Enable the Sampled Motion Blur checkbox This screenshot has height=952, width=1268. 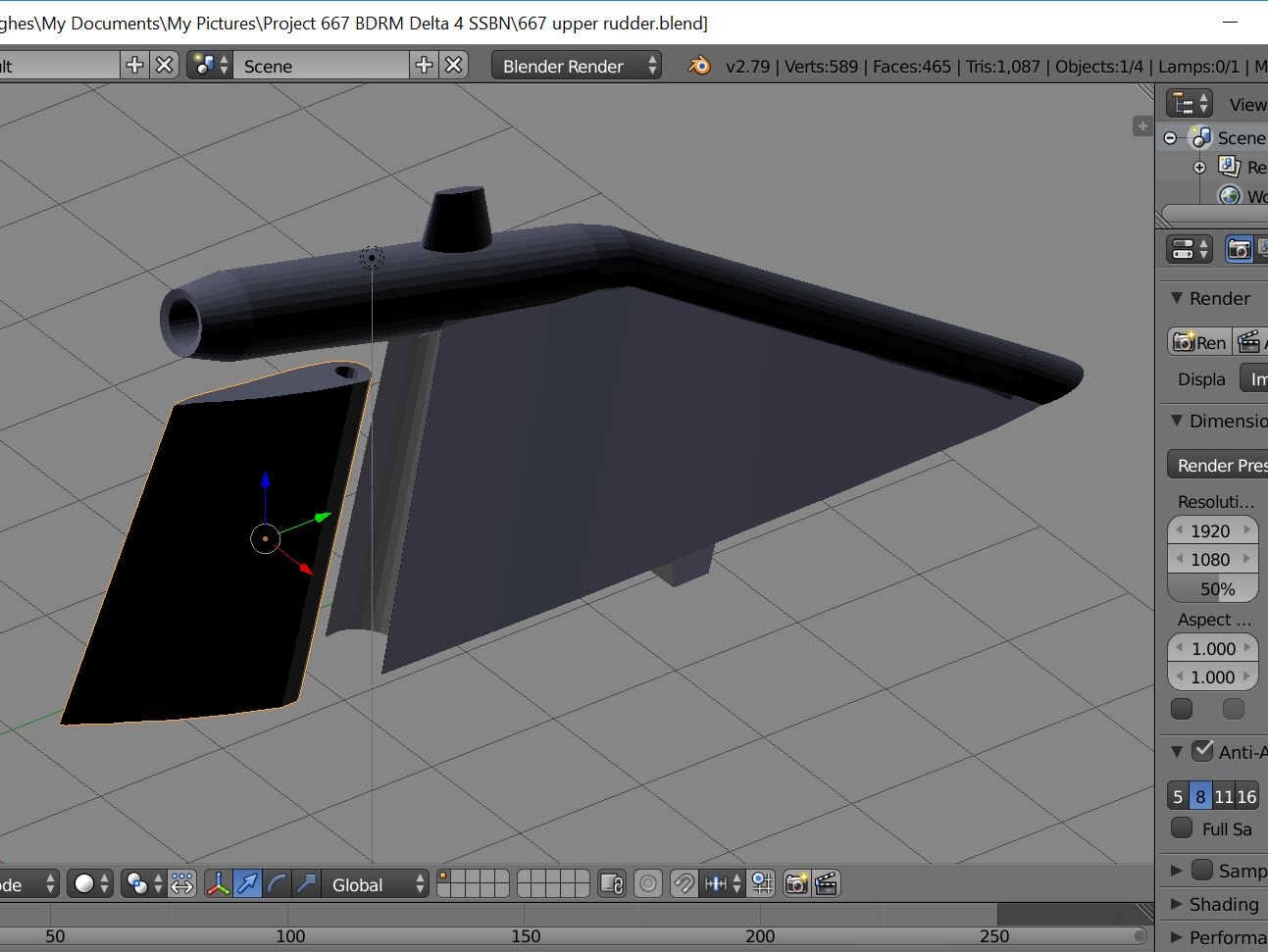click(1202, 870)
